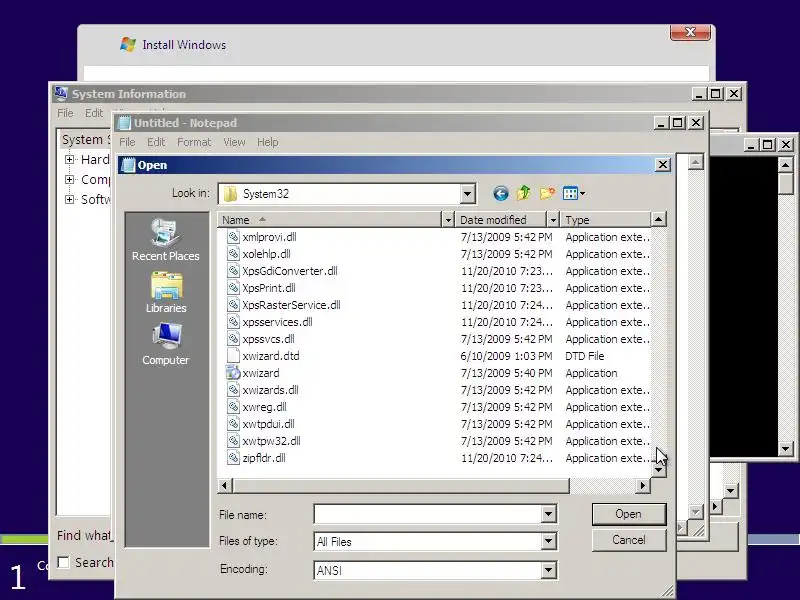Open the File name dropdown arrow
This screenshot has height=600, width=800.
548,514
